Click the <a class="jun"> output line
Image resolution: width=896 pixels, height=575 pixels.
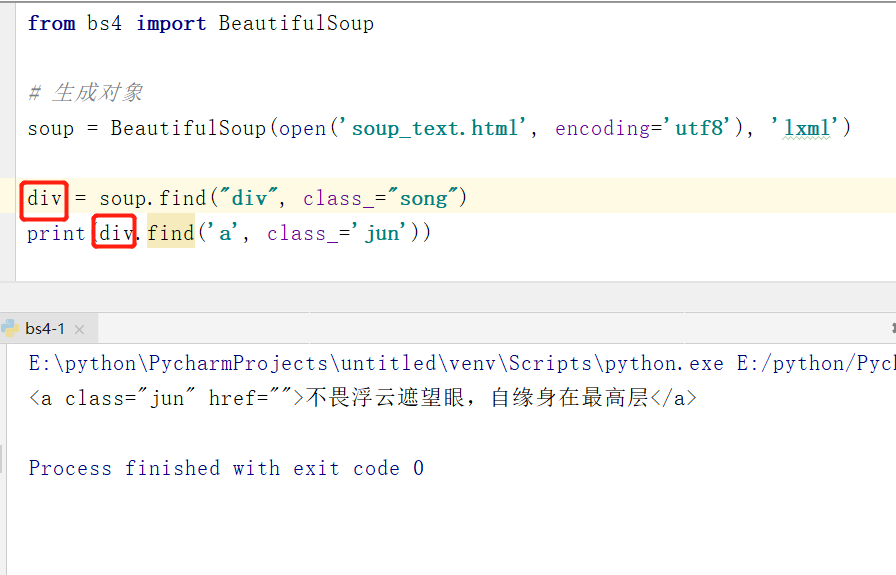pyautogui.click(x=363, y=398)
